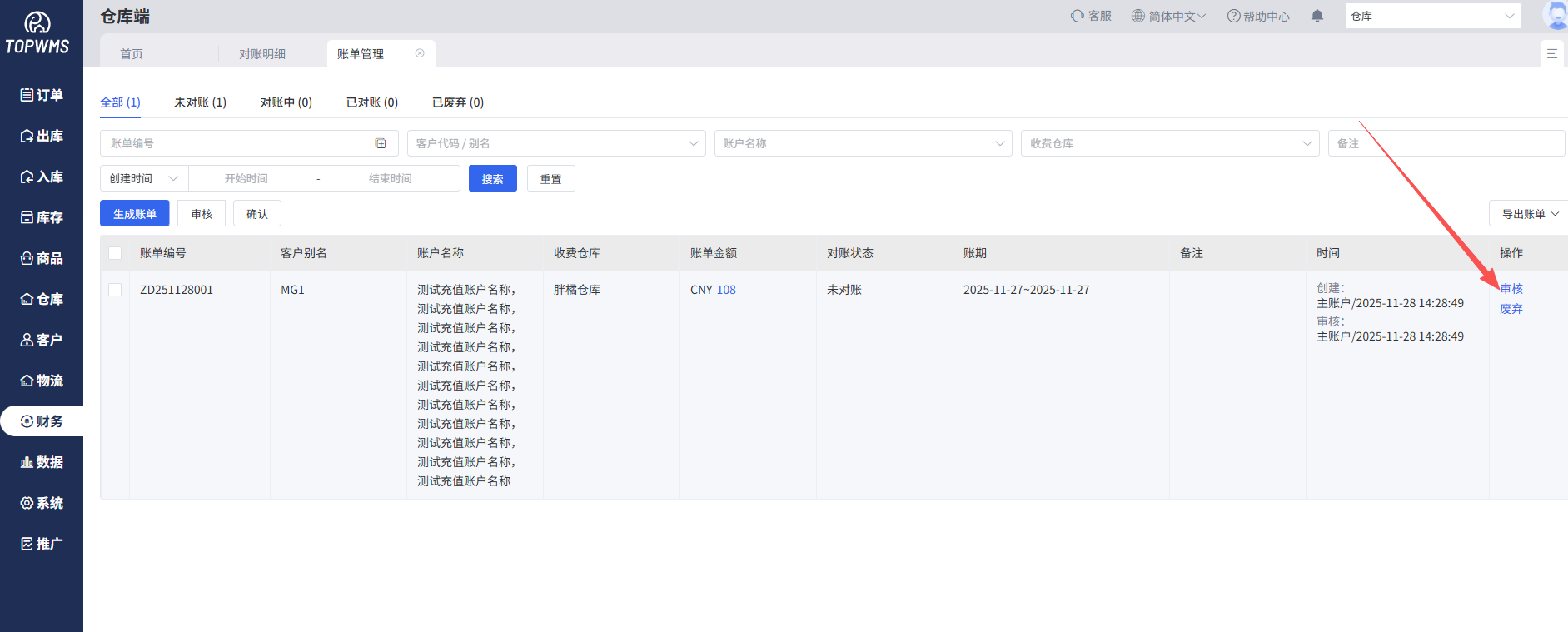
Task: Click the TOPWMS logo
Action: point(37,33)
